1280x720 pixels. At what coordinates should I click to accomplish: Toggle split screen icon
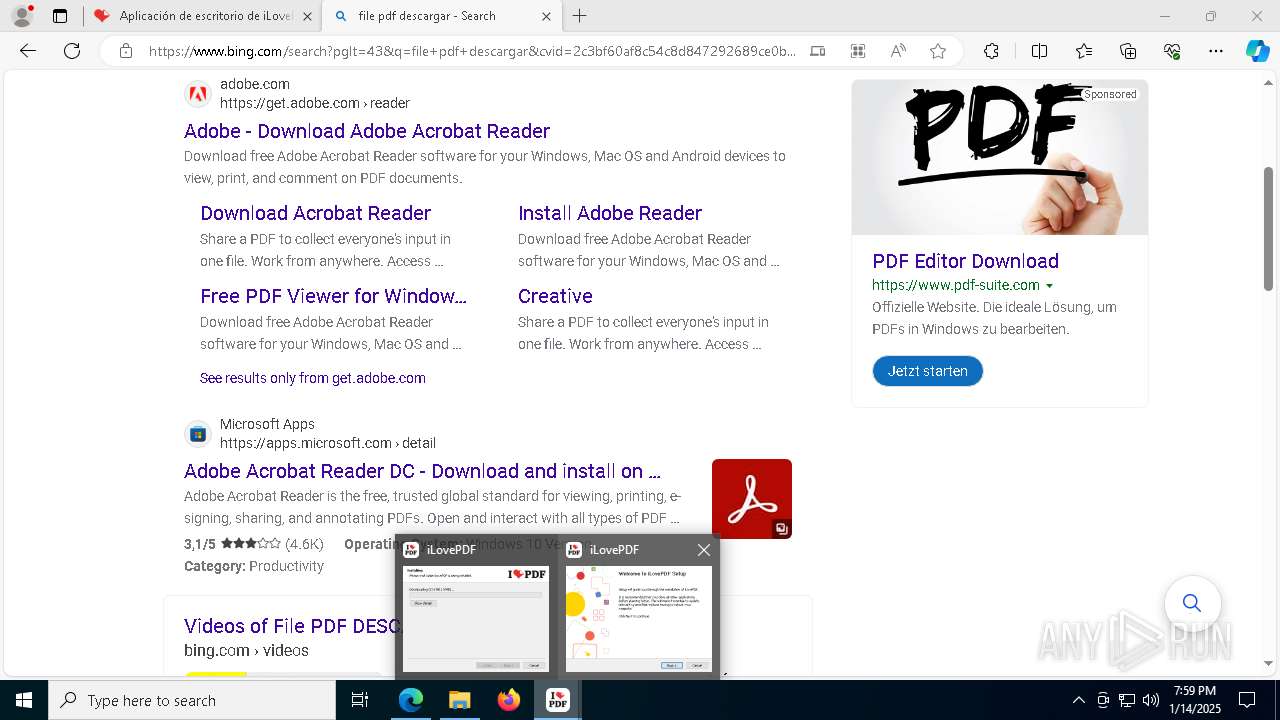click(1039, 51)
